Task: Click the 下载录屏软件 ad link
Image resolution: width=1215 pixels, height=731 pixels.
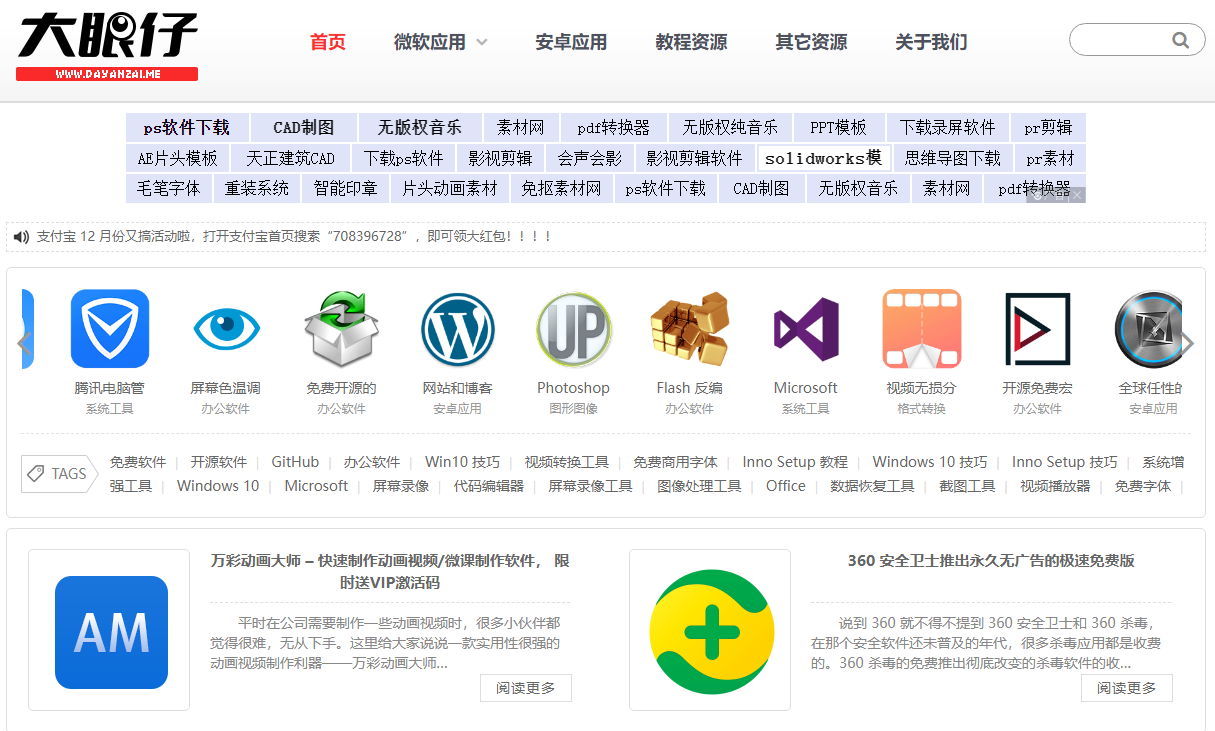Action: pos(947,127)
